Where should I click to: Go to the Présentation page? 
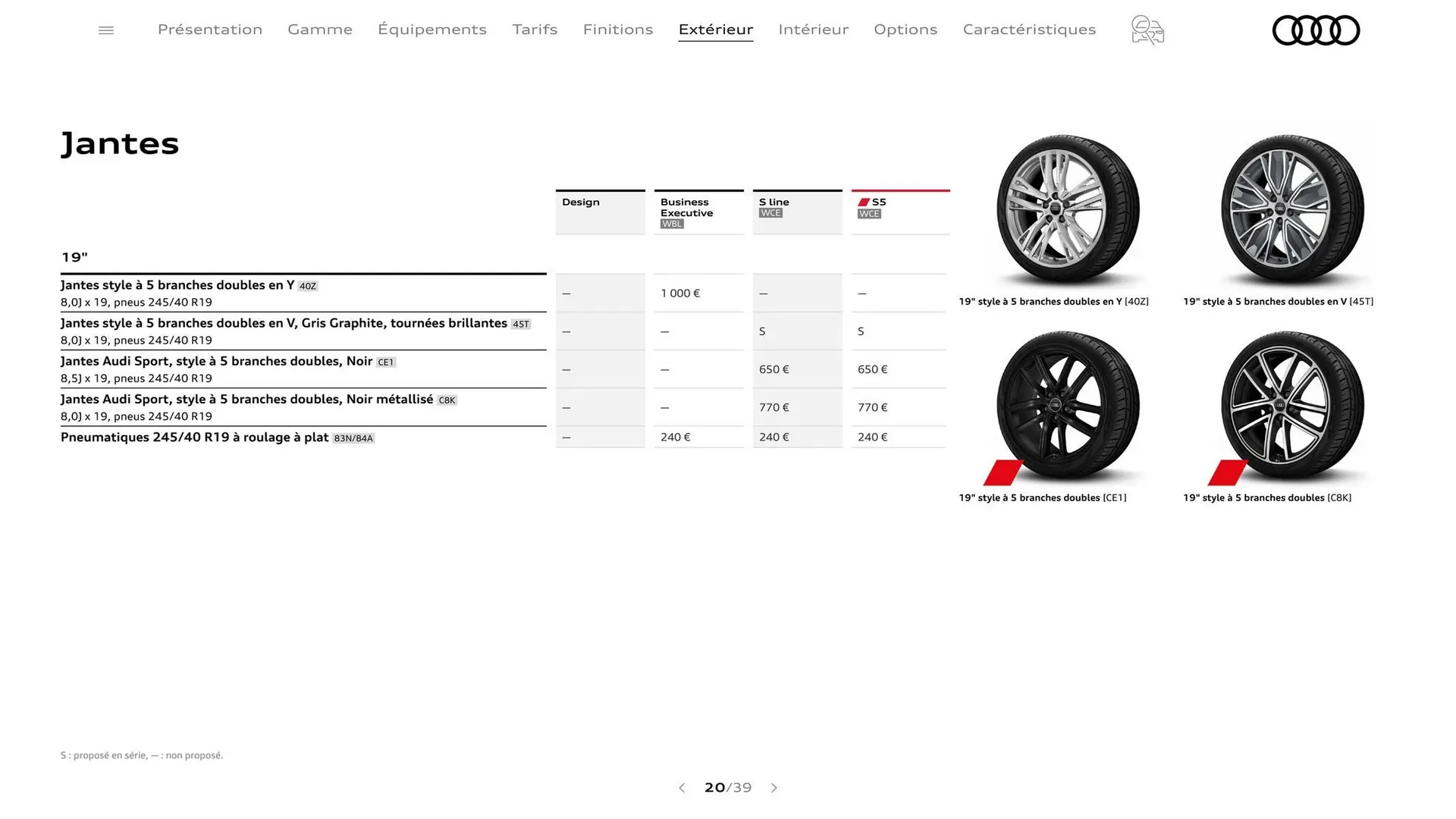coord(210,30)
